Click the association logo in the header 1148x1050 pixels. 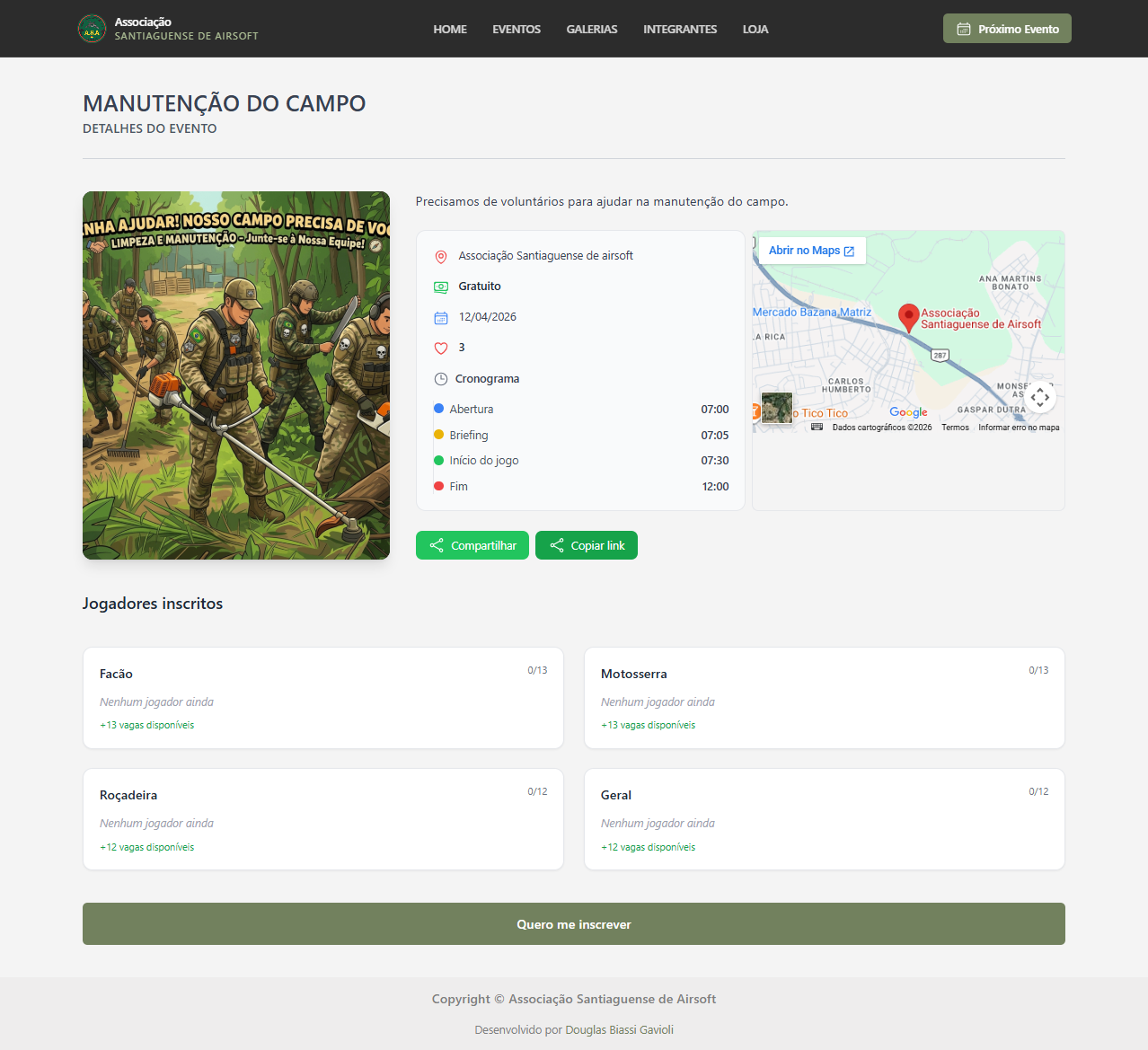(x=92, y=29)
